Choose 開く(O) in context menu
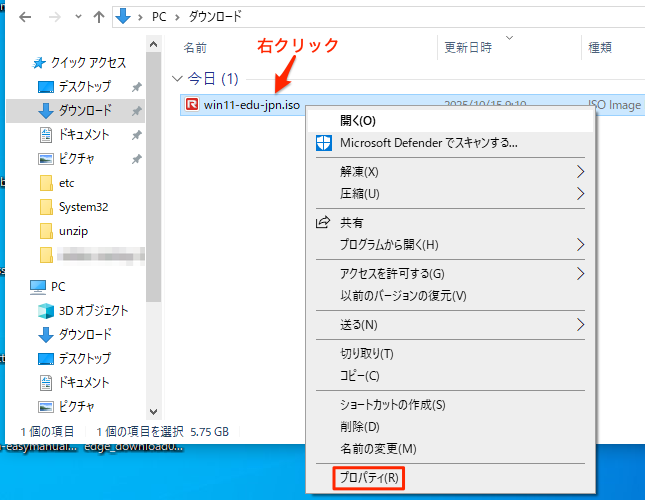 point(358,120)
